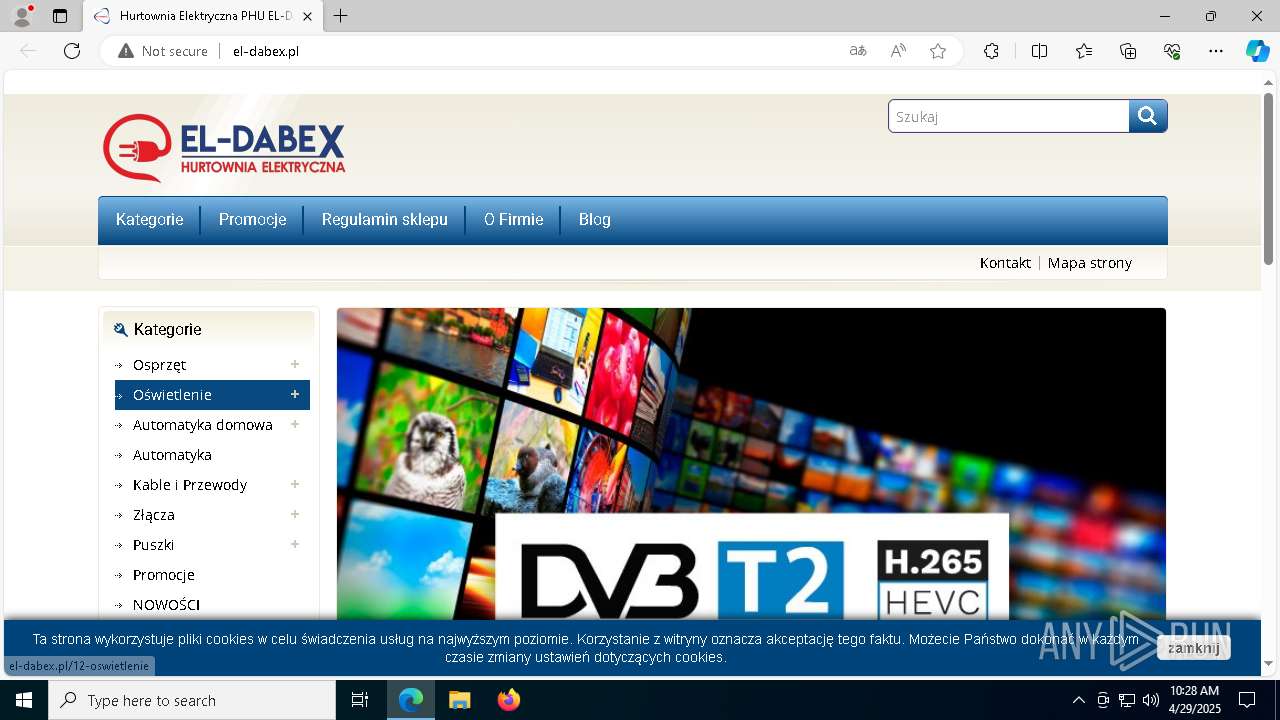Open Złącza category link

154,515
